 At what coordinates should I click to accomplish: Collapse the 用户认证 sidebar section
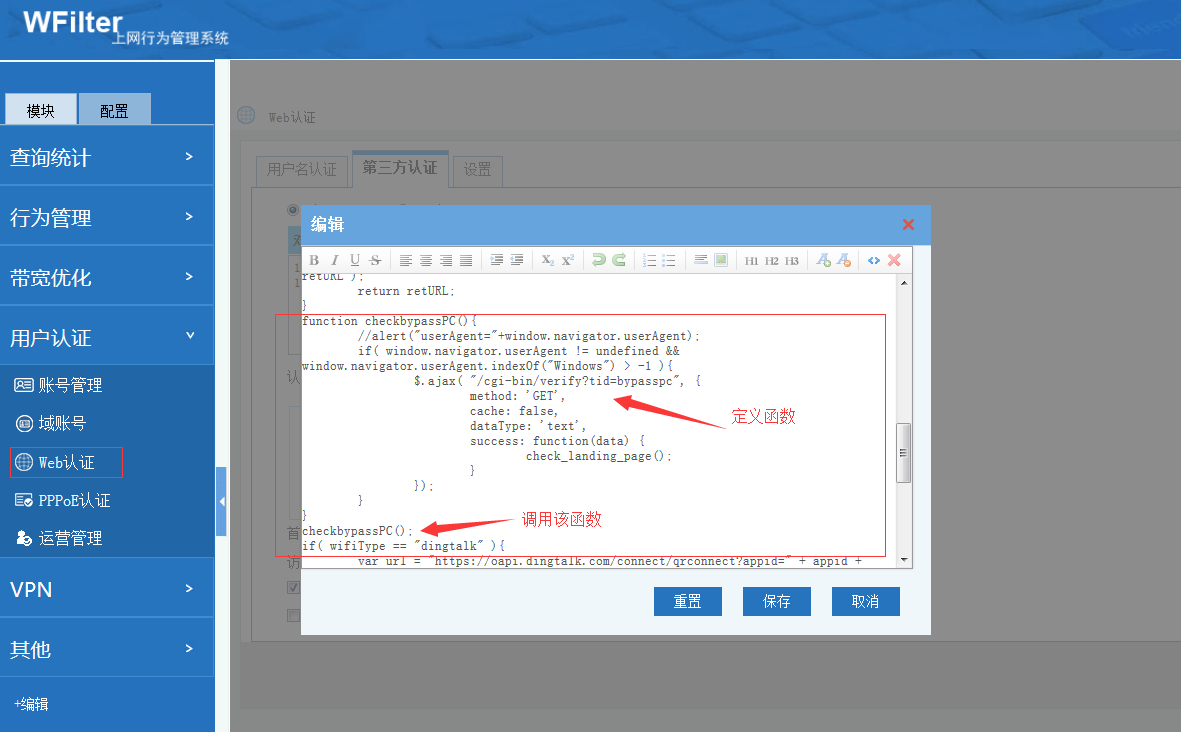pyautogui.click(x=106, y=337)
